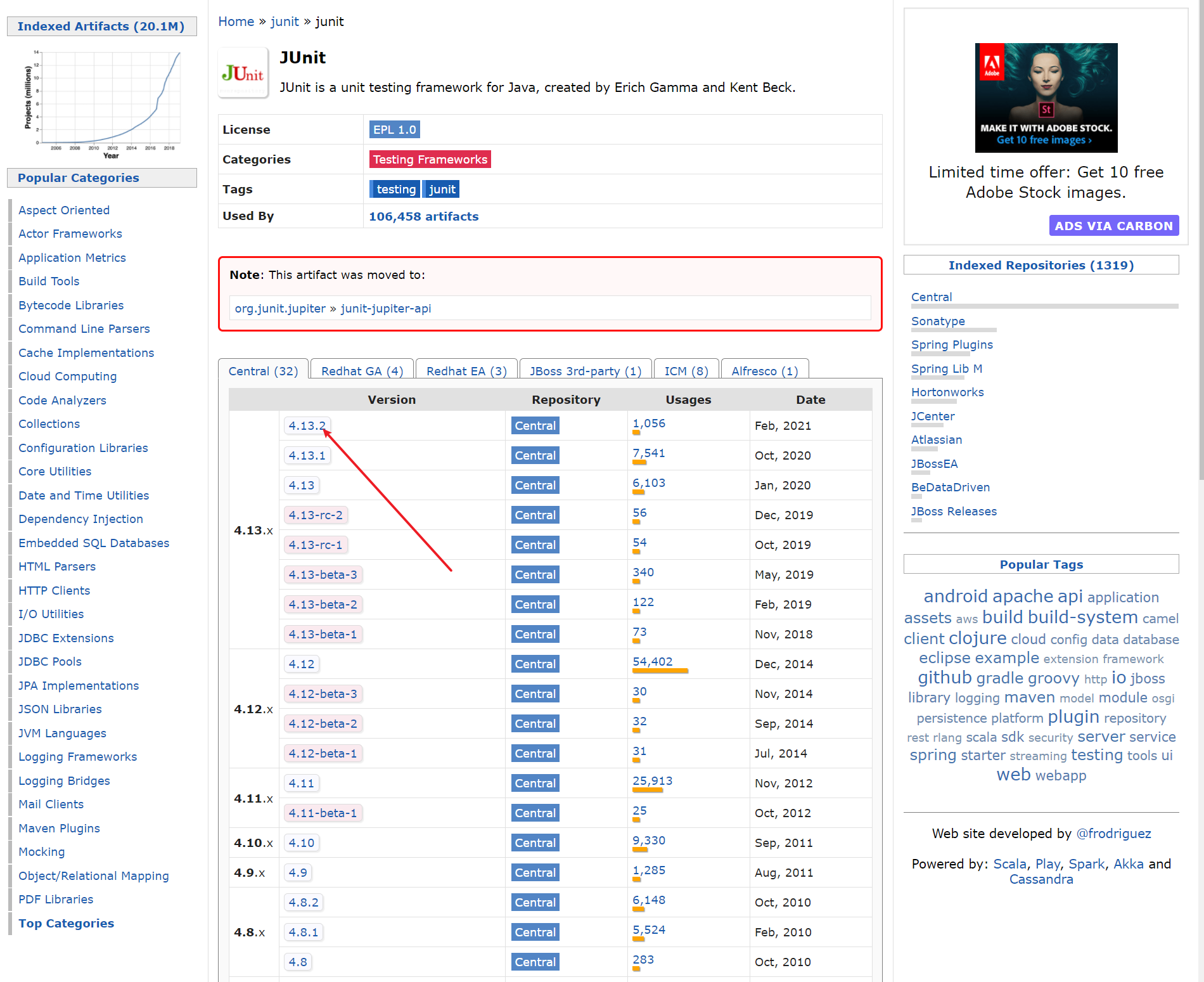
Task: Switch to the Redhat GA (4) tab
Action: pyautogui.click(x=362, y=371)
